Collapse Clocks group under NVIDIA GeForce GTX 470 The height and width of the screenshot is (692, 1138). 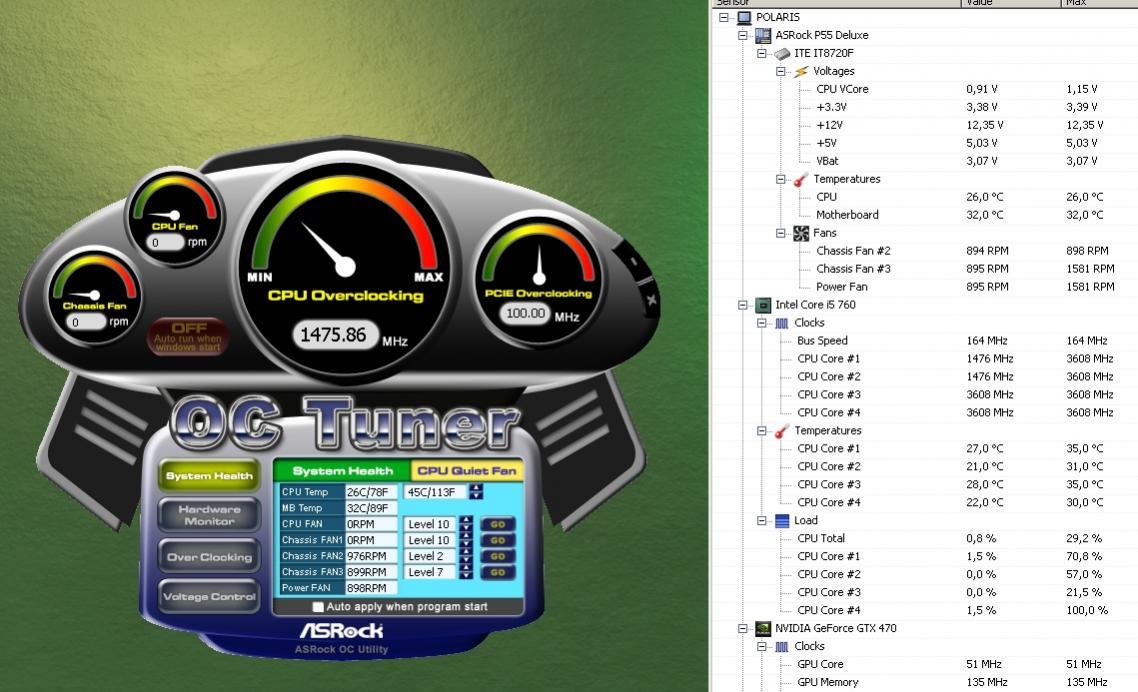761,646
